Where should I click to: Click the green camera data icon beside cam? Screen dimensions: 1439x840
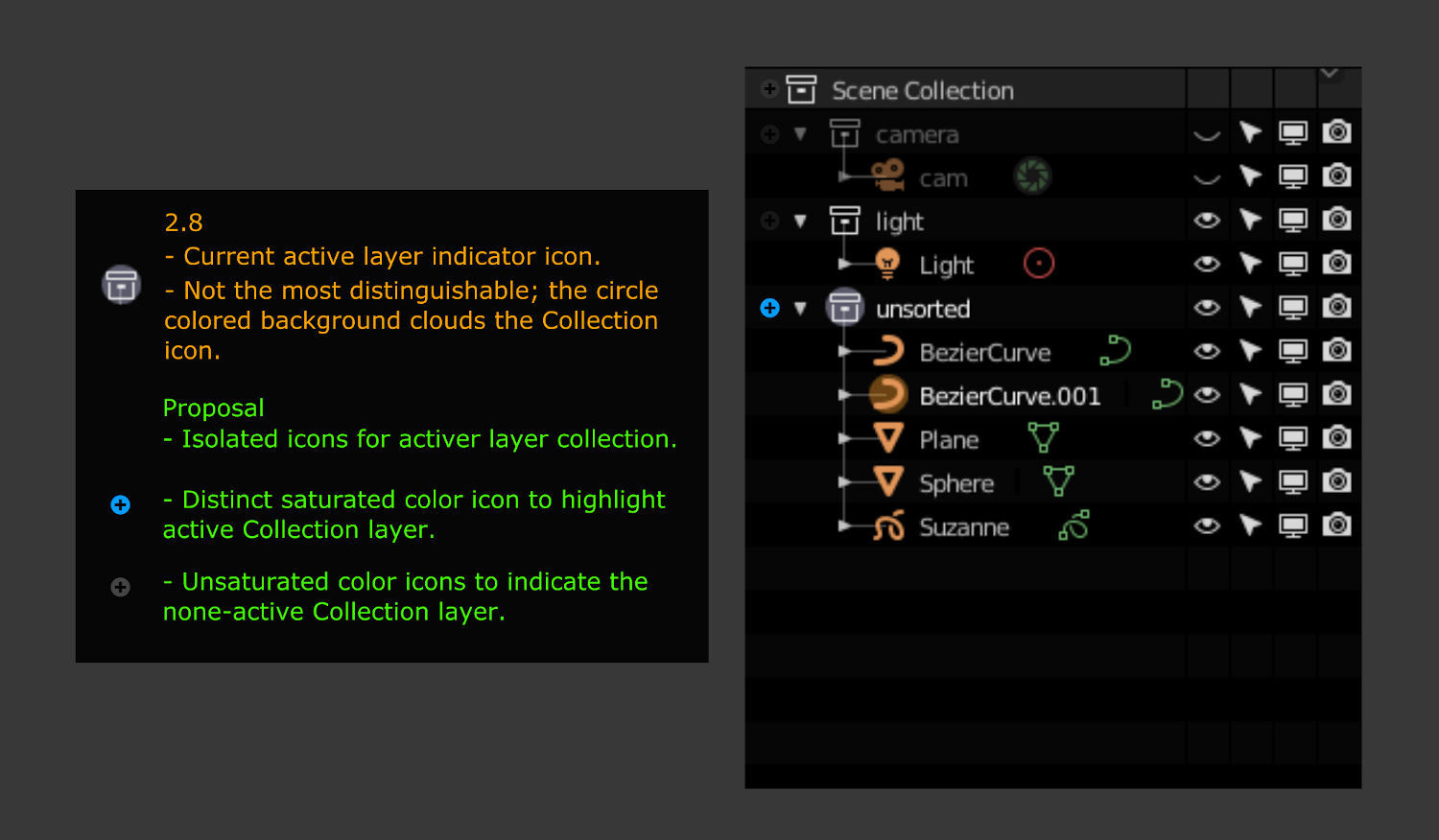(1033, 176)
